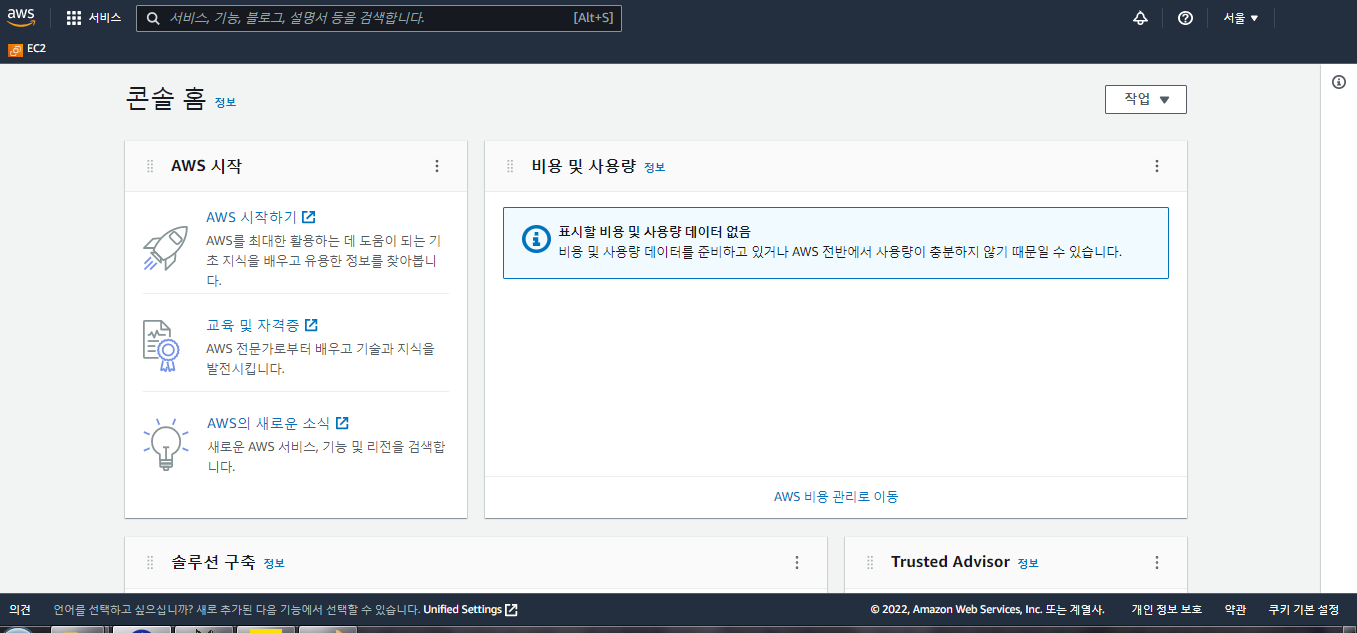Viewport: 1357px width, 633px height.
Task: Open the info panel icon at right edge
Action: click(x=1339, y=82)
